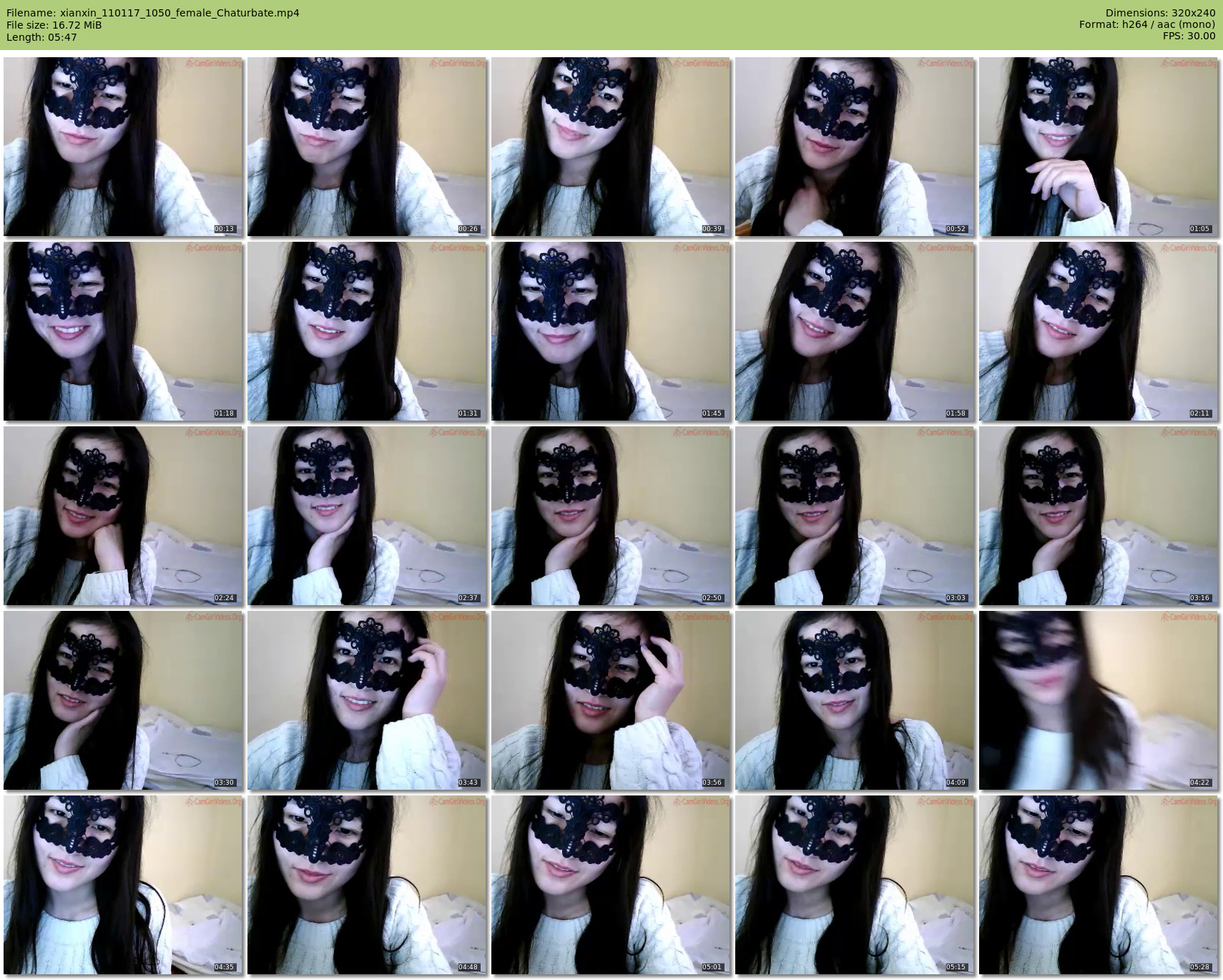Click the thumbnail timestamped 00:13
Image resolution: width=1223 pixels, height=980 pixels.
pyautogui.click(x=123, y=147)
